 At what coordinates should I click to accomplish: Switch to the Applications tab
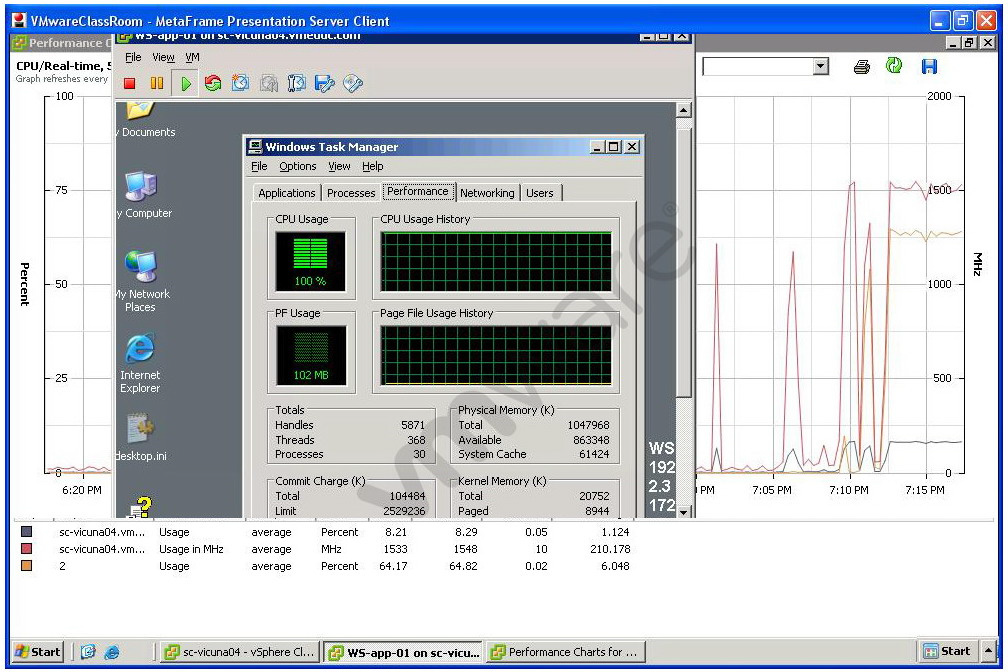287,193
